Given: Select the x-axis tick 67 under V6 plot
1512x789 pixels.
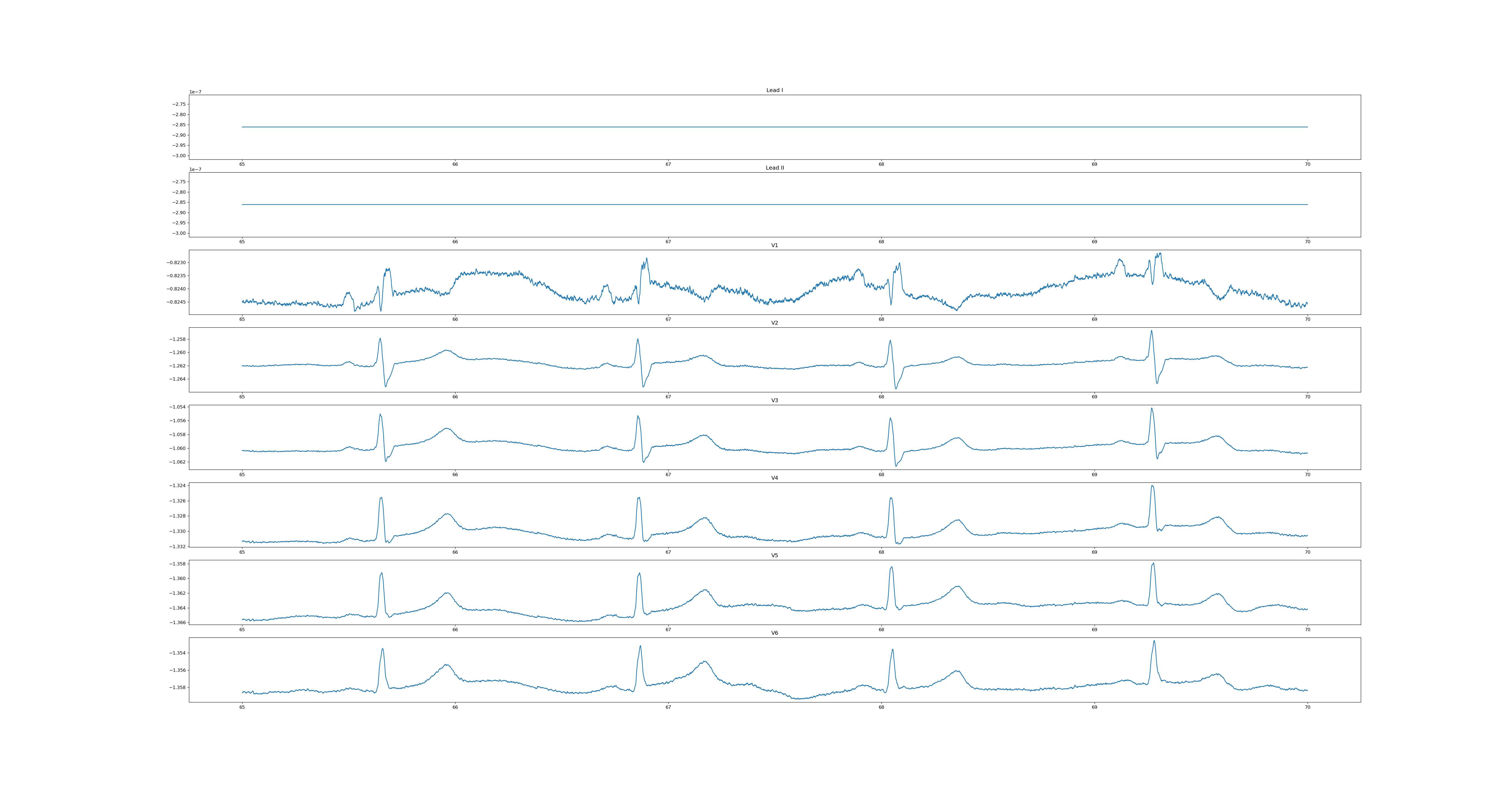Looking at the screenshot, I should (x=668, y=707).
